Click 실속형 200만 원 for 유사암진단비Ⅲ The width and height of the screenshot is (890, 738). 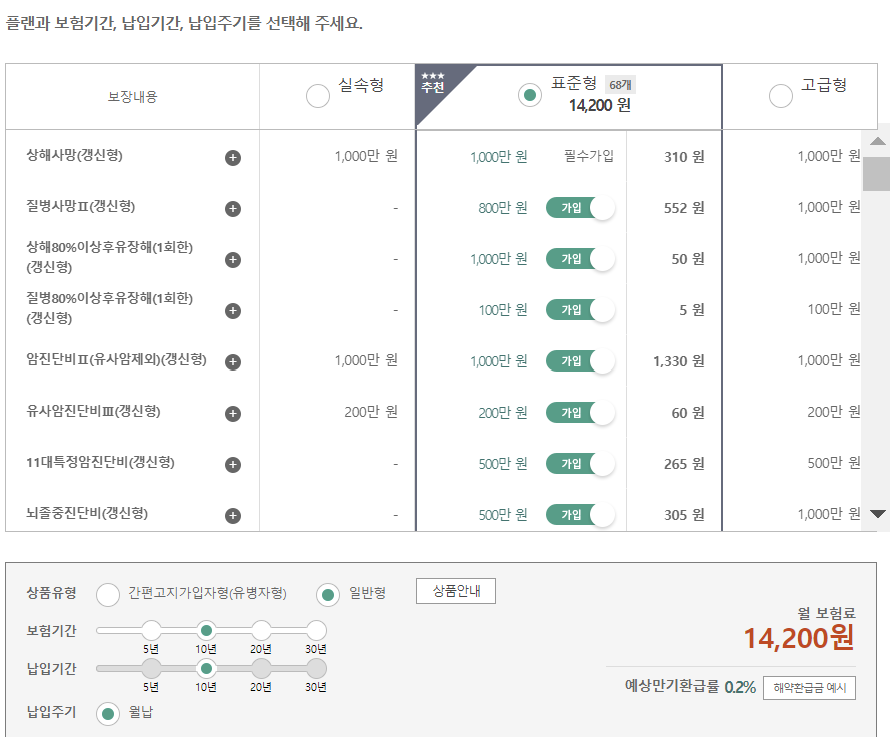pos(371,412)
